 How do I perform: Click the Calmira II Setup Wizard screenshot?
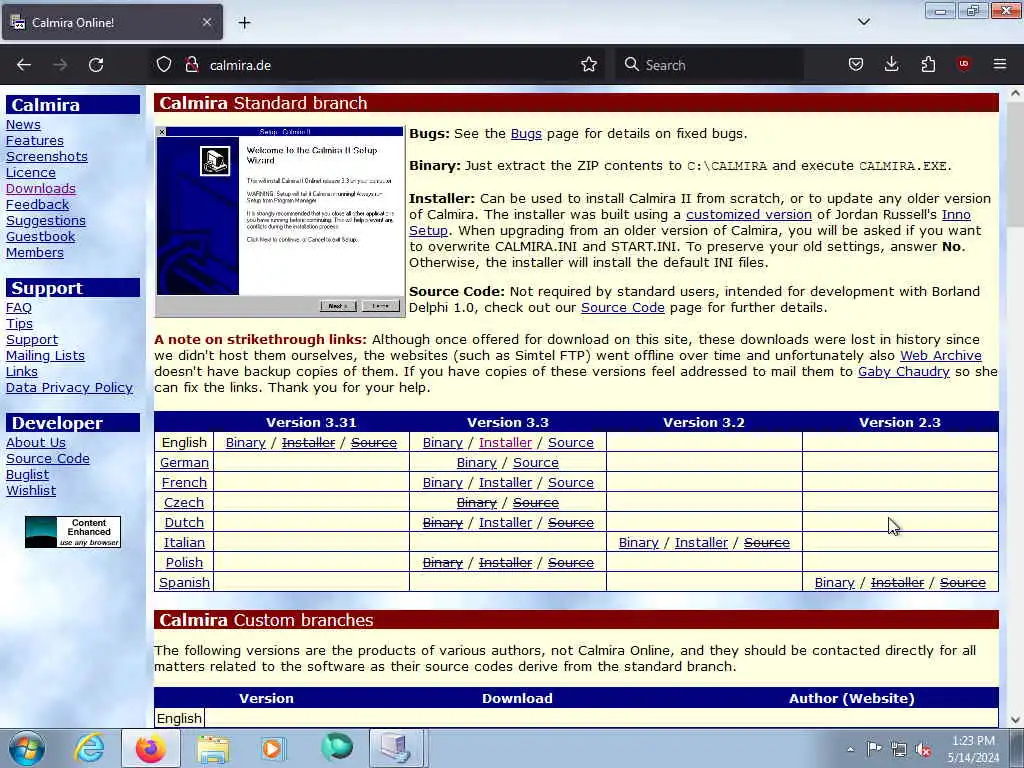click(280, 222)
